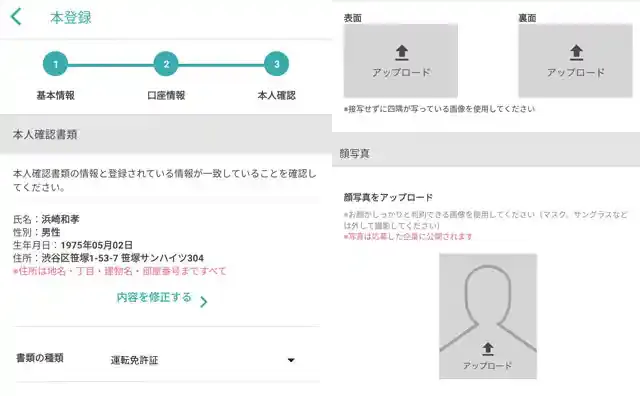640x396 pixels.
Task: Click the 書類の種類 label
Action: tap(40, 358)
